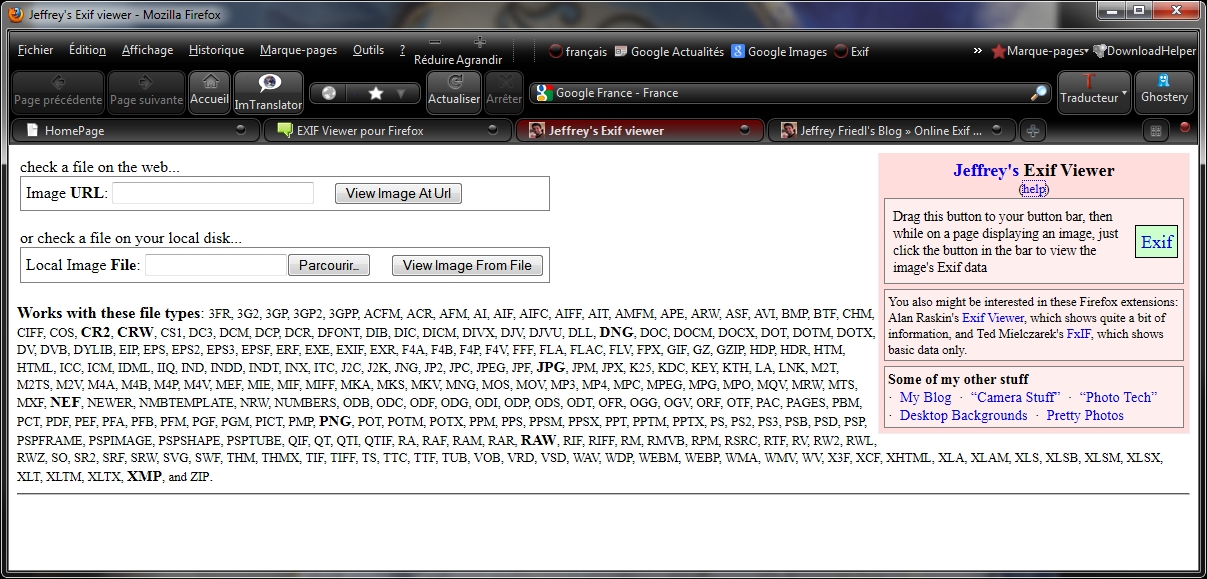Image resolution: width=1207 pixels, height=579 pixels.
Task: Open the Google Actualités bookmark
Action: (x=669, y=52)
